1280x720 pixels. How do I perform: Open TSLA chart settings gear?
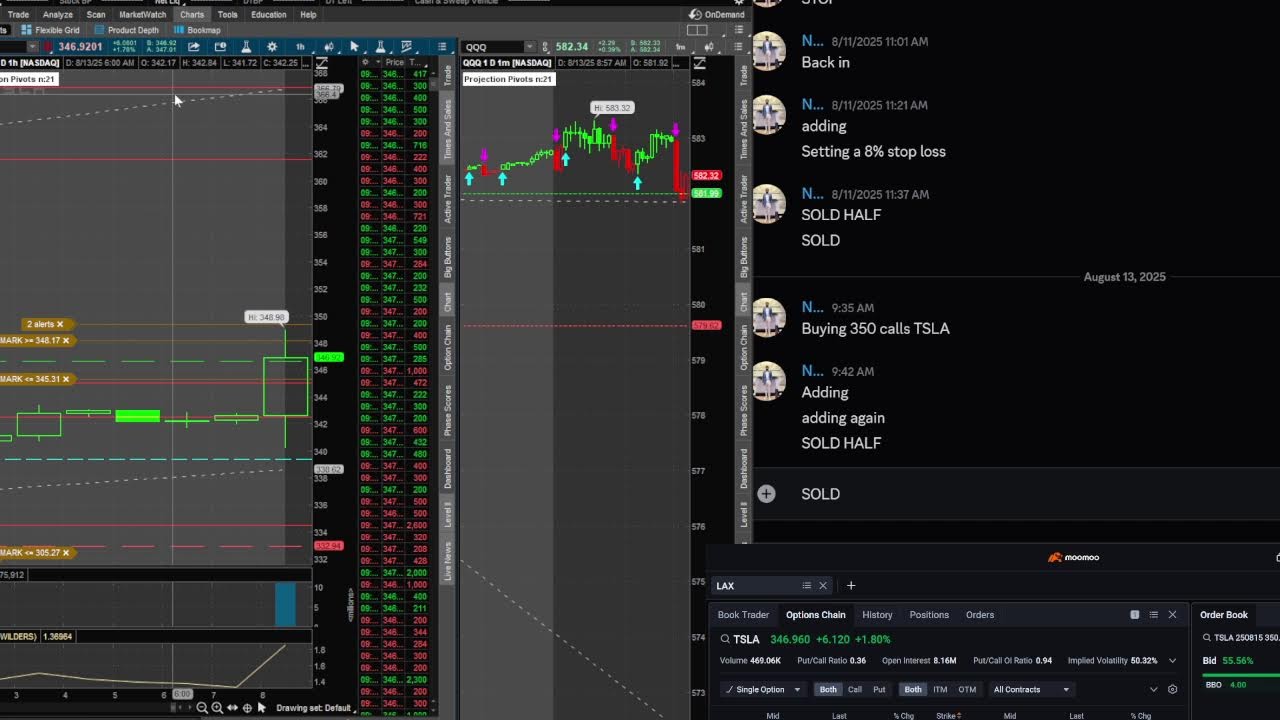click(x=272, y=47)
